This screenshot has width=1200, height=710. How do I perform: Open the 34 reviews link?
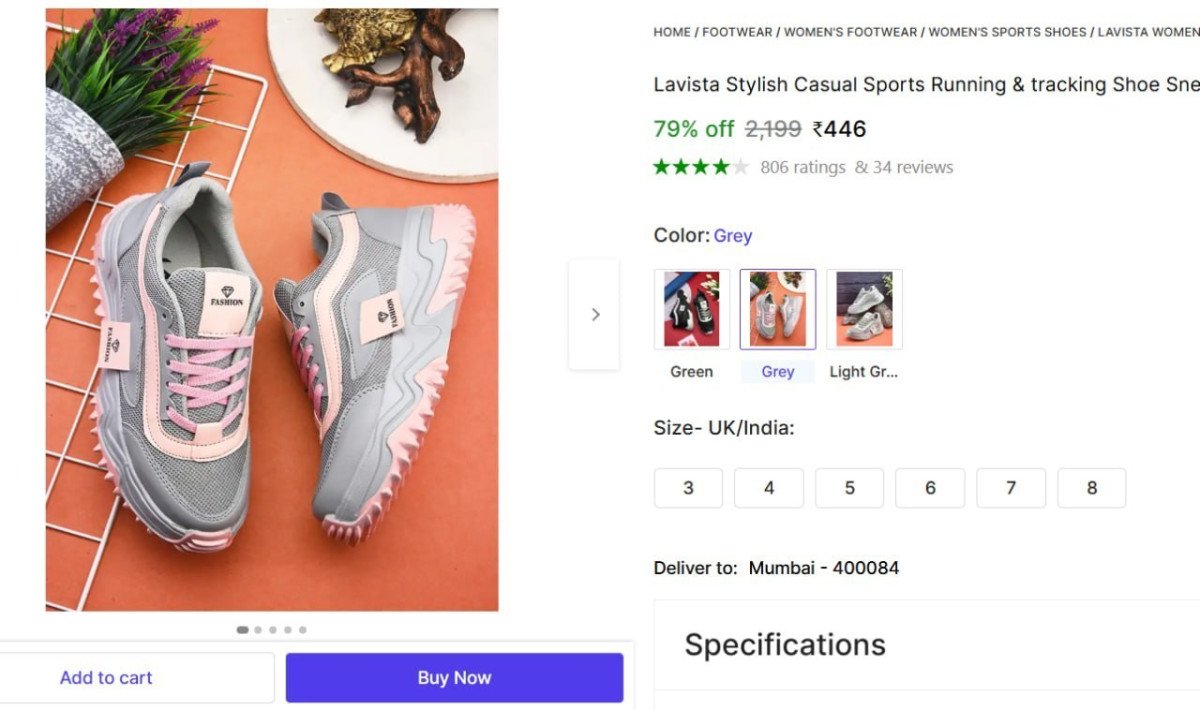coord(912,167)
